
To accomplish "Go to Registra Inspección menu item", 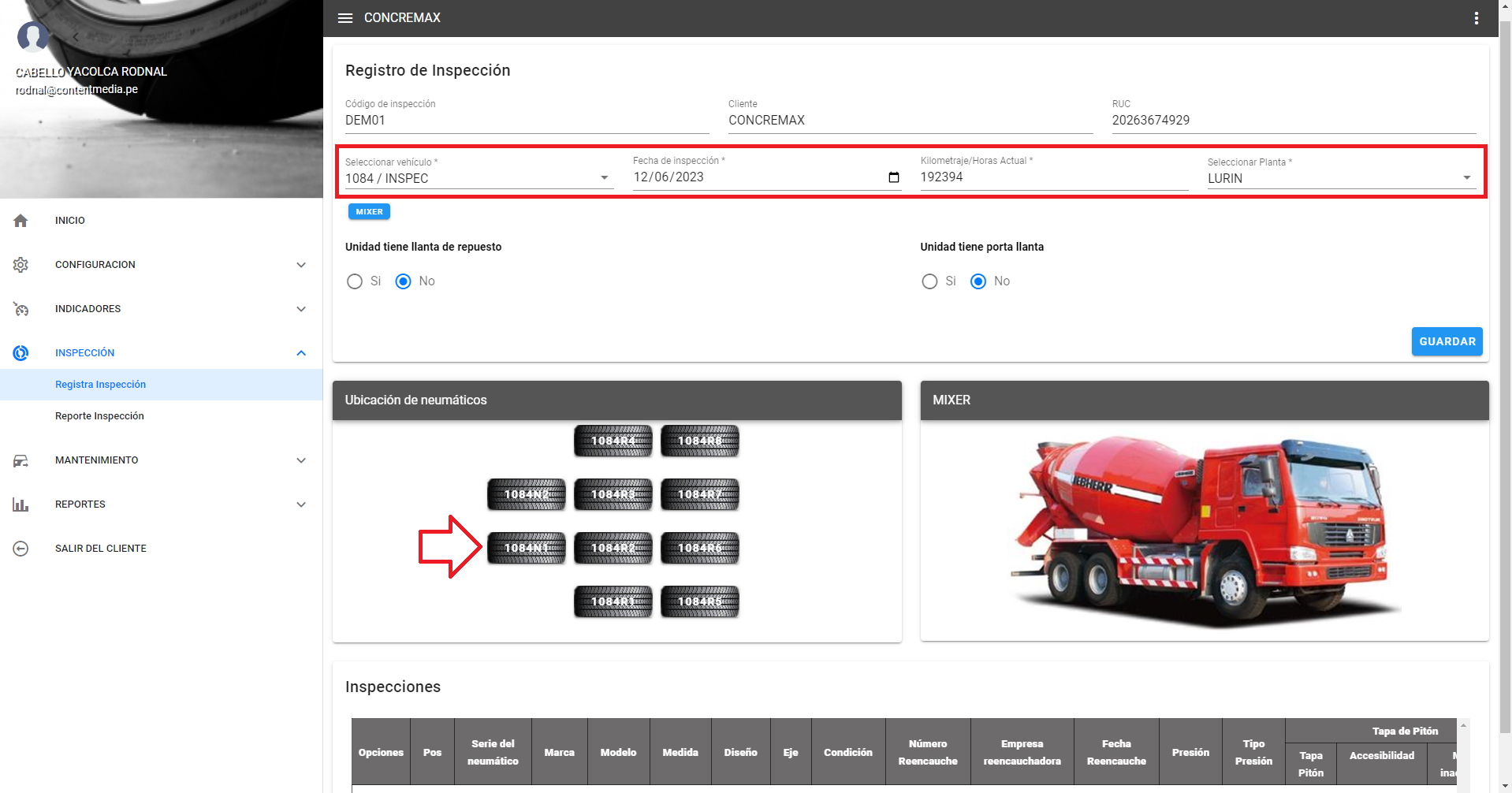I will [100, 385].
